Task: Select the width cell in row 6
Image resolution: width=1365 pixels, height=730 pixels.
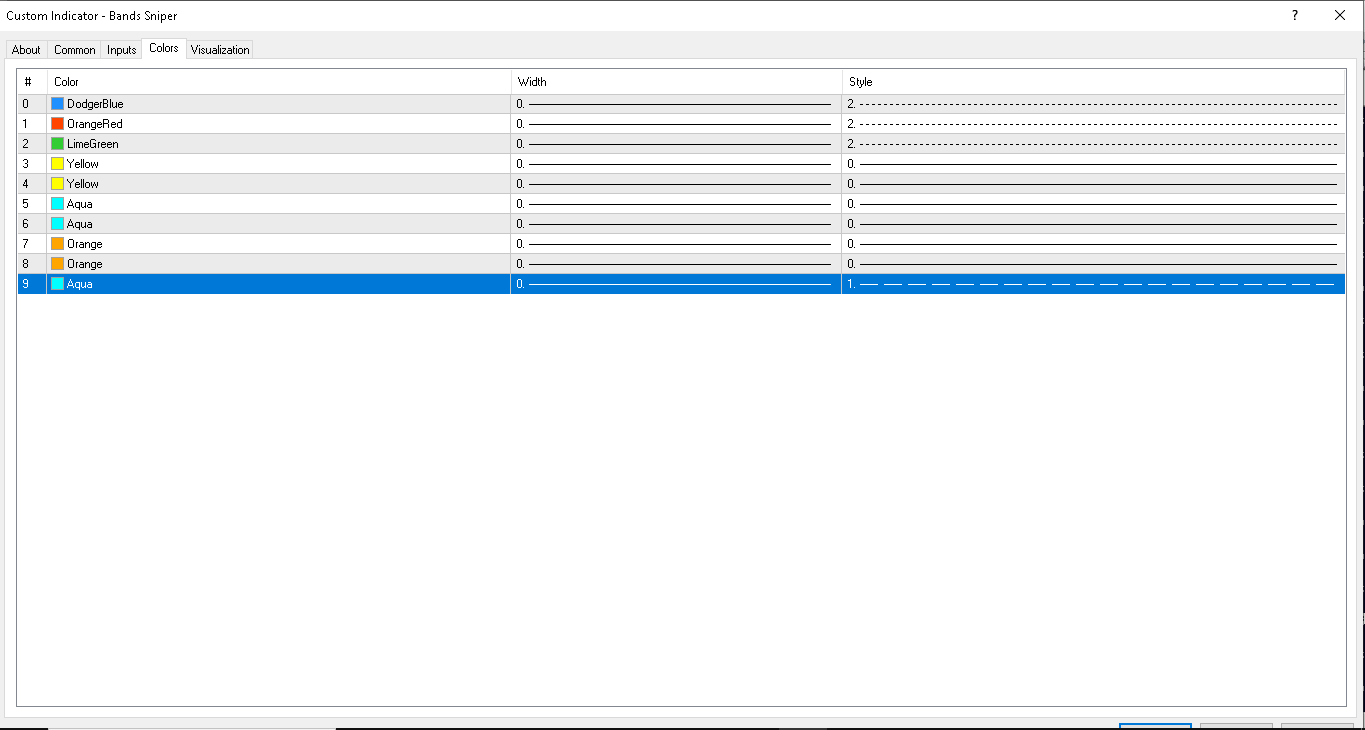Action: click(677, 224)
